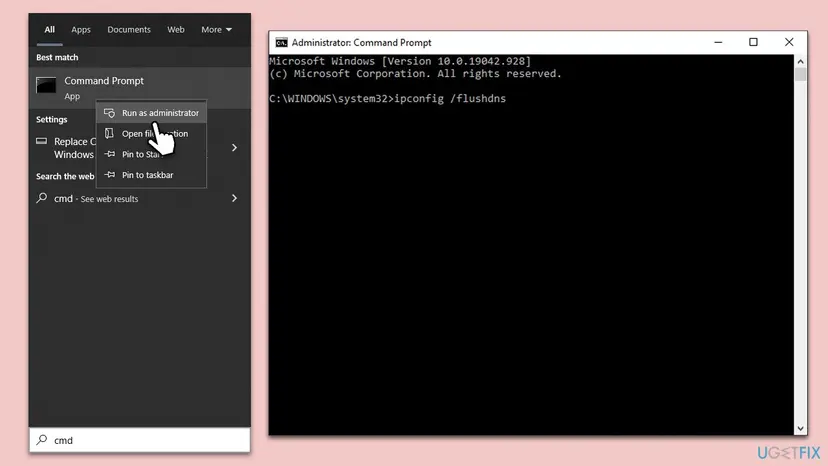Click the Microsoft Windows version text line
Image resolution: width=828 pixels, height=466 pixels.
click(400, 61)
